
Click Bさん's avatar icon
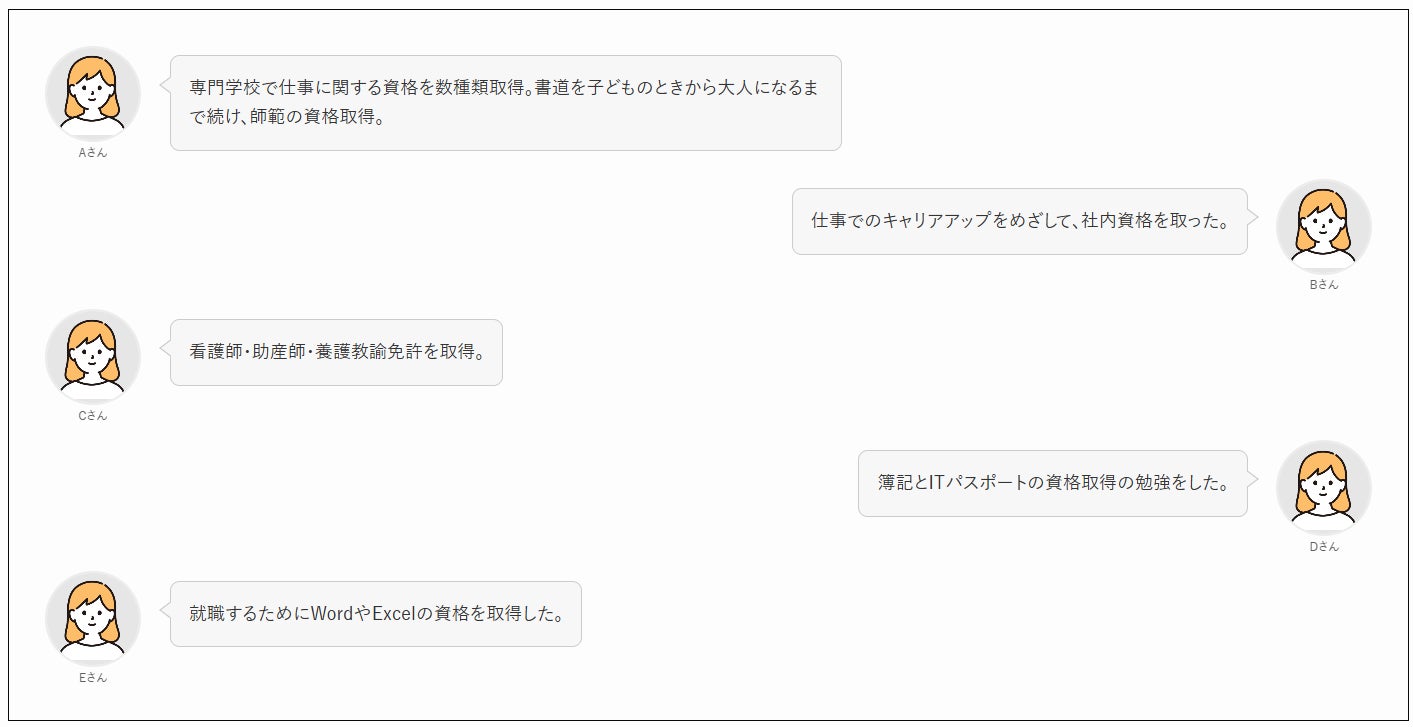pos(1323,225)
